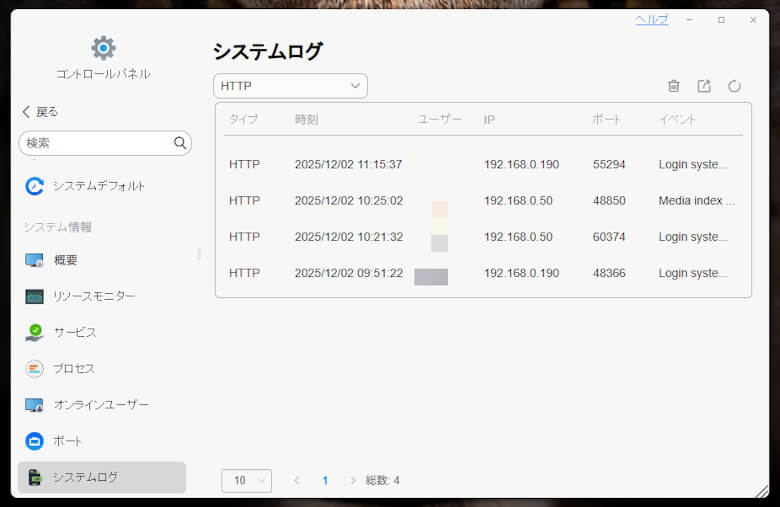Click the 戻る back button
780x507 pixels.
tap(40, 112)
